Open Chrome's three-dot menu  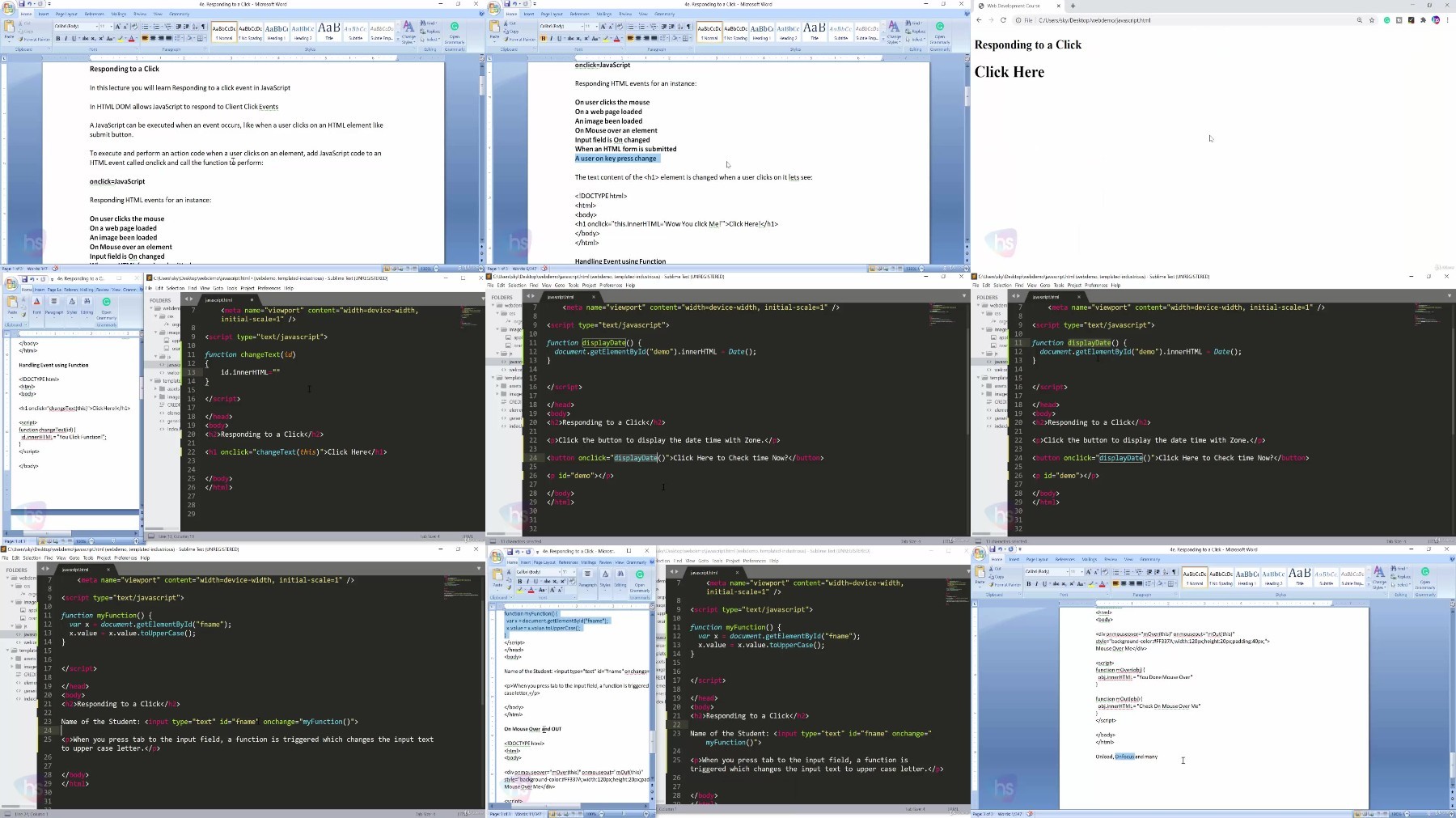point(1448,19)
